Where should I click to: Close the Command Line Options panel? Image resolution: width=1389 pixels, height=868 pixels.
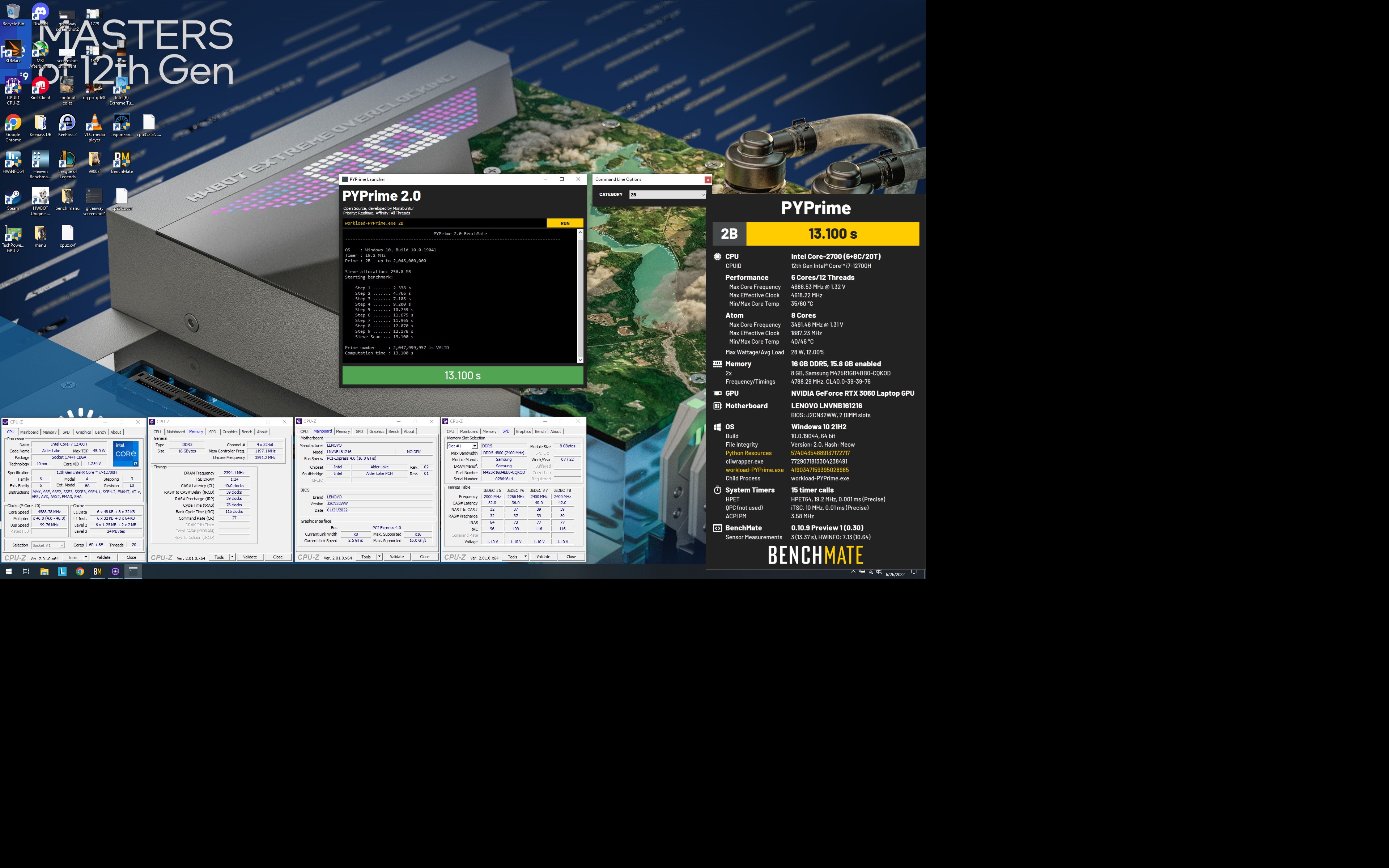pyautogui.click(x=708, y=180)
